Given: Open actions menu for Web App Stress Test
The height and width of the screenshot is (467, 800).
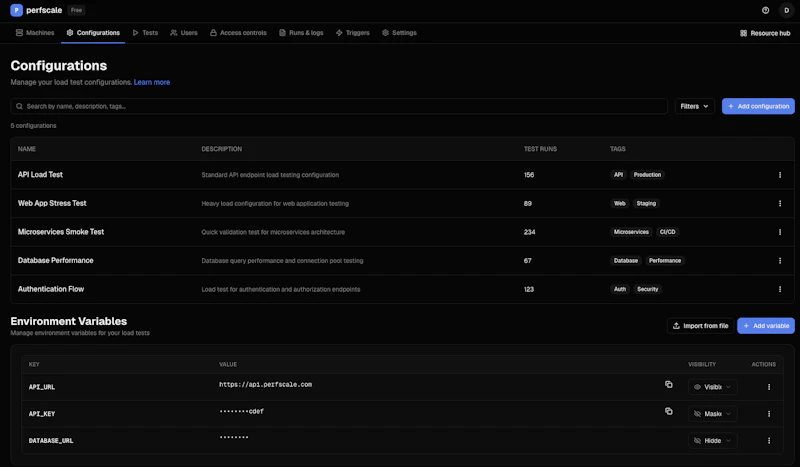Looking at the screenshot, I should point(780,204).
